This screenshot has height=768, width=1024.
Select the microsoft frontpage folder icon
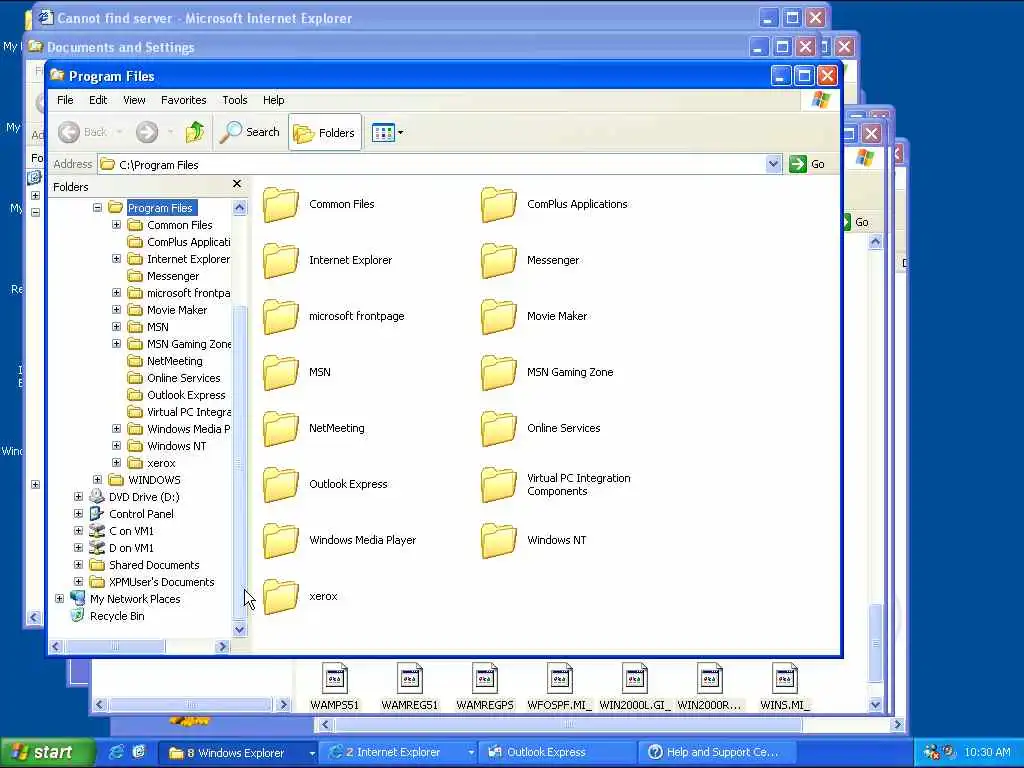coord(281,316)
